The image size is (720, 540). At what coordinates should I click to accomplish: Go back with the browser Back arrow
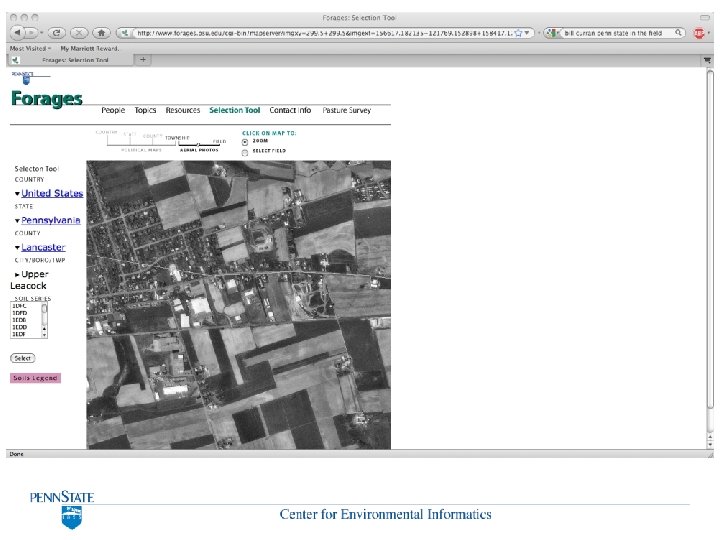17,33
